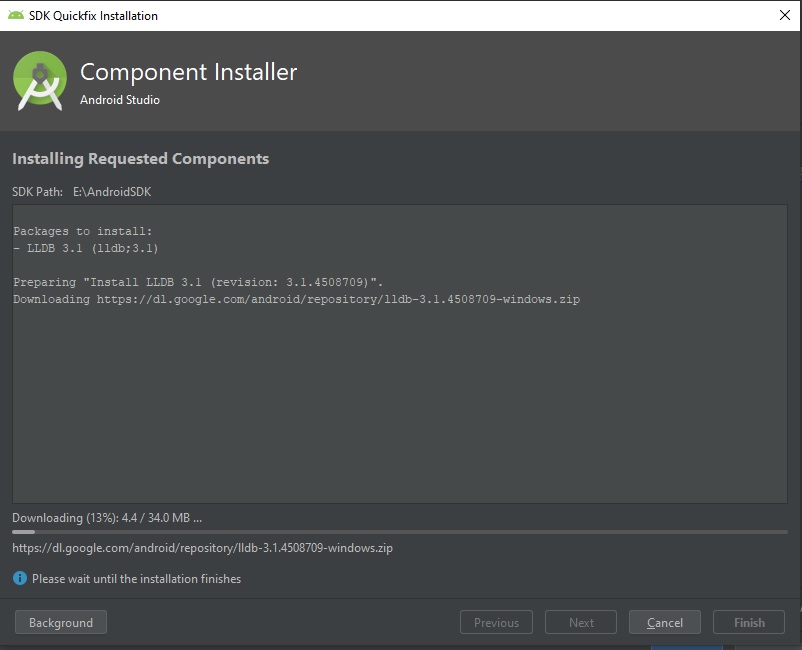Click the Finish button
Screen dimensions: 802x650
pyautogui.click(x=749, y=622)
